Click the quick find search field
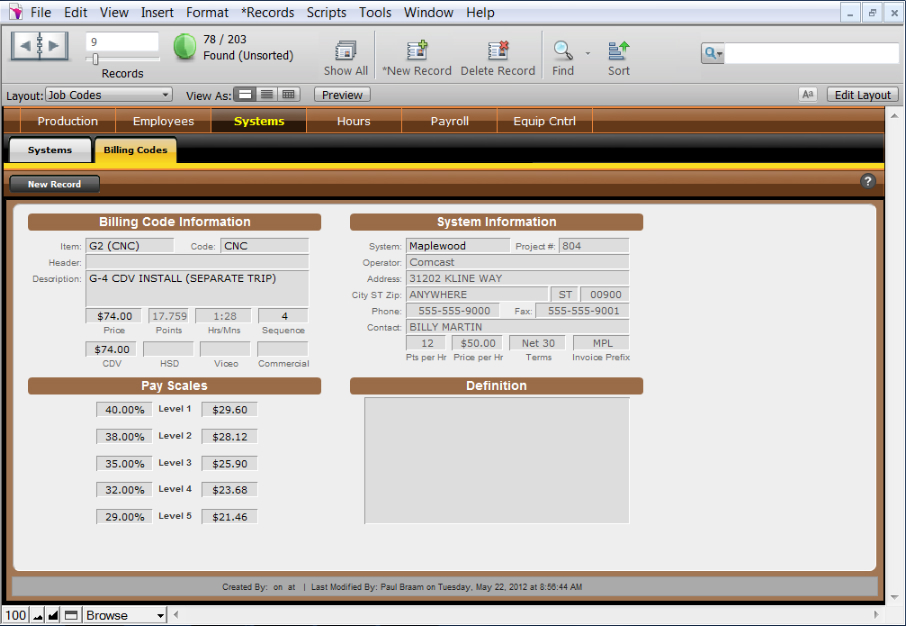907x626 pixels. 810,54
